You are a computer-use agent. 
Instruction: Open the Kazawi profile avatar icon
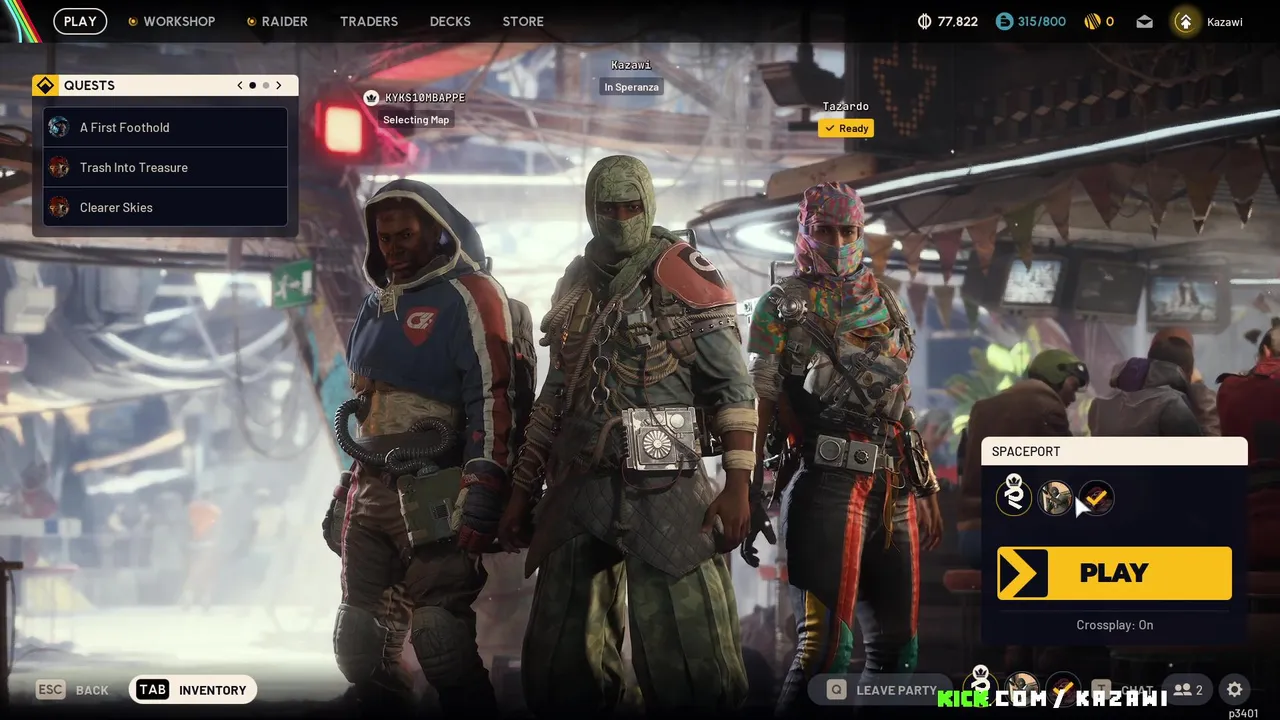point(1185,21)
